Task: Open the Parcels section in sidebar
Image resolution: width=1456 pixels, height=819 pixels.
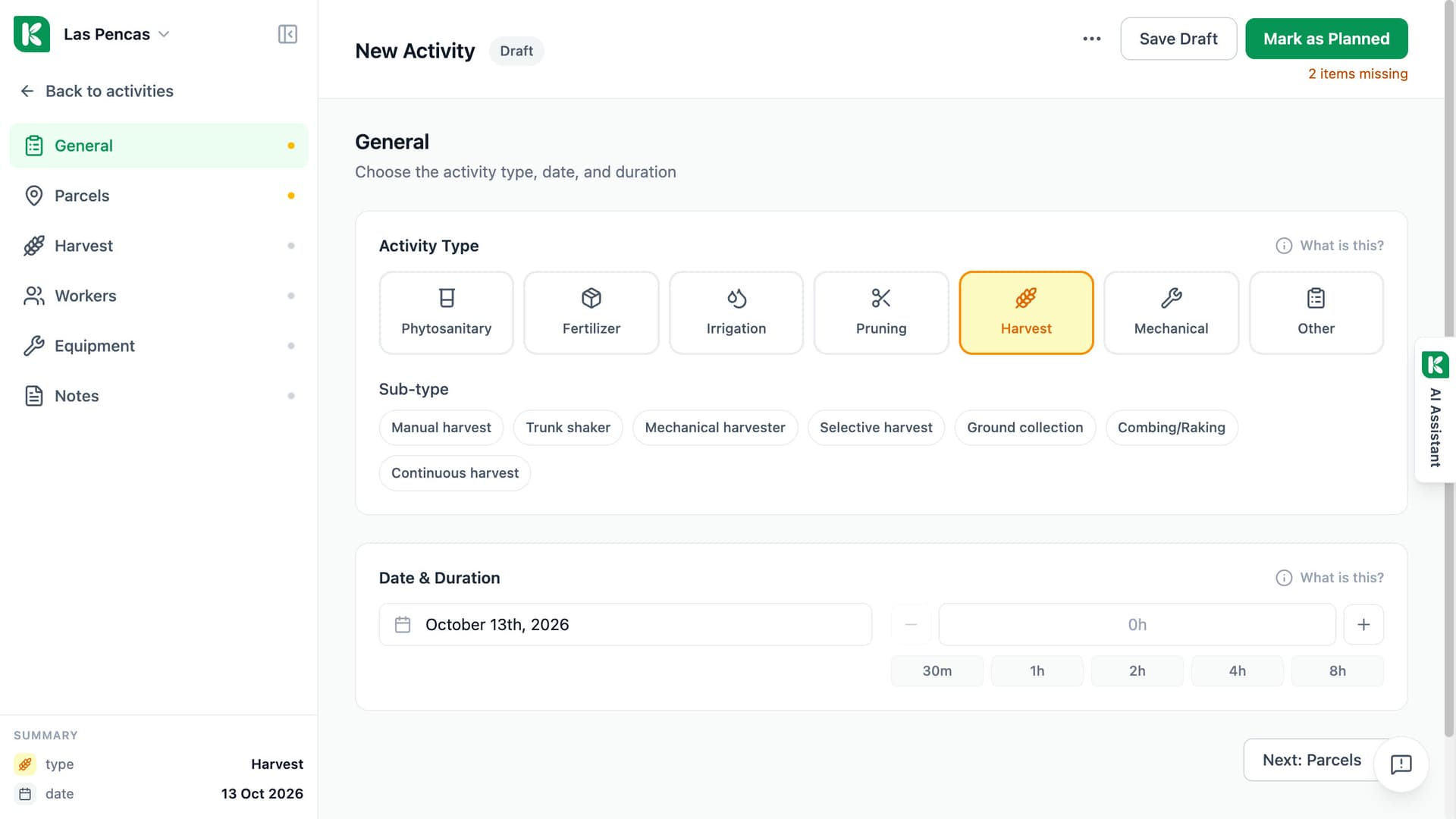Action: 158,196
